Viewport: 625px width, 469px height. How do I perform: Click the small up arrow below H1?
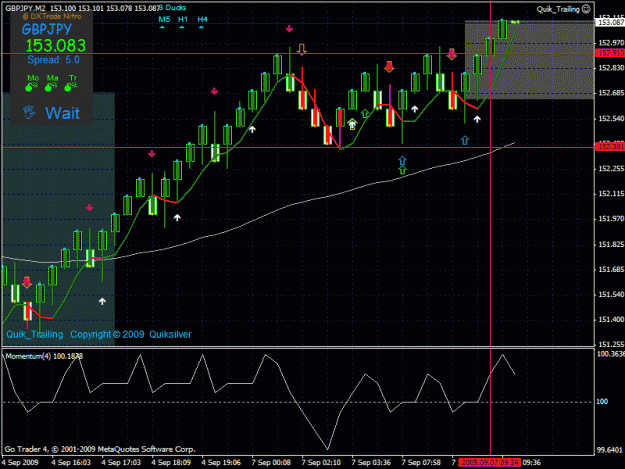(x=182, y=27)
